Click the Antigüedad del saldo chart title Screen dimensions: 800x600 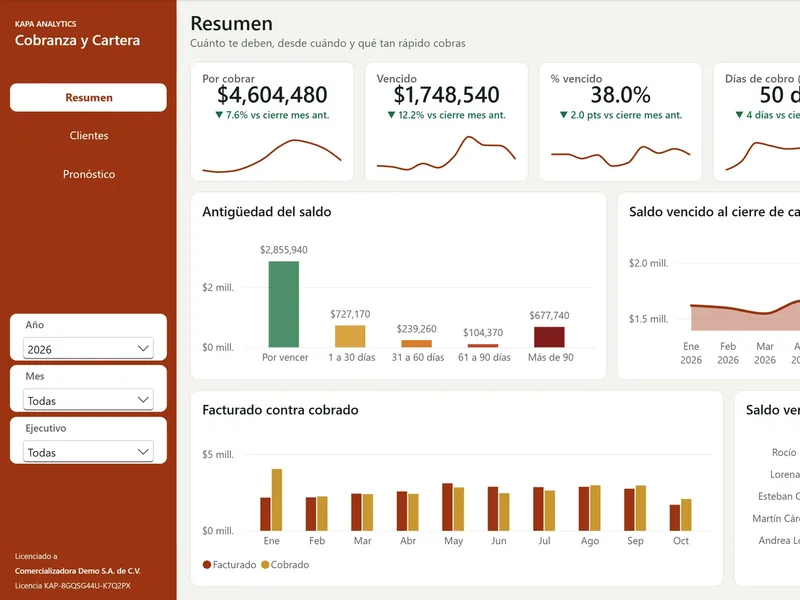pyautogui.click(x=267, y=212)
